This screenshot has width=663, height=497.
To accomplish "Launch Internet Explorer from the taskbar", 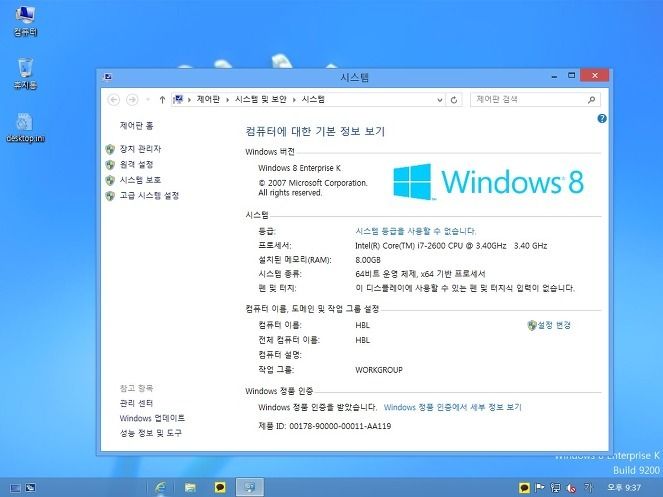I will [160, 487].
